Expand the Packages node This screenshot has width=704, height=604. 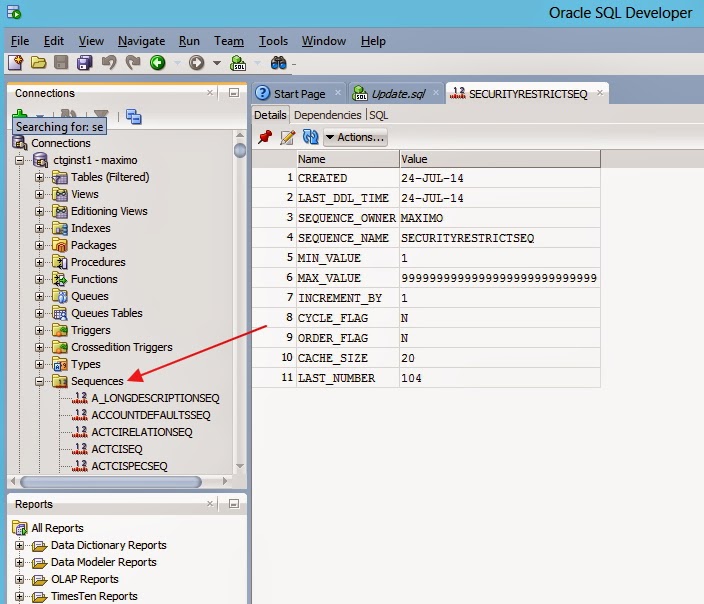pos(40,246)
